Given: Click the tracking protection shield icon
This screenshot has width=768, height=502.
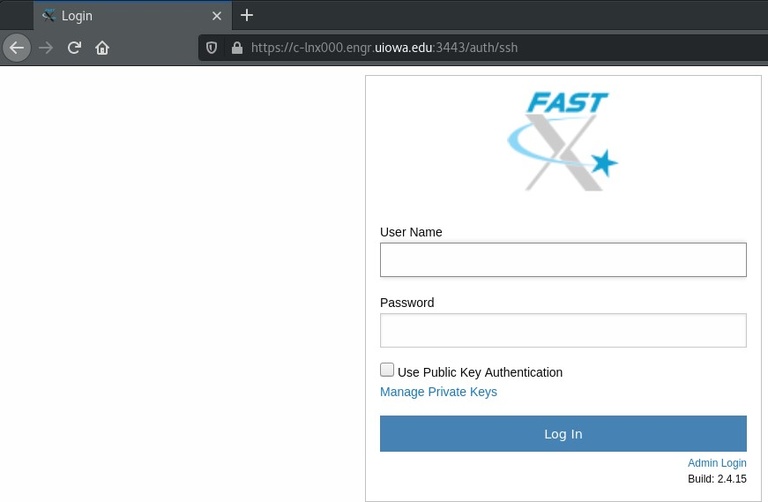Looking at the screenshot, I should coord(211,47).
